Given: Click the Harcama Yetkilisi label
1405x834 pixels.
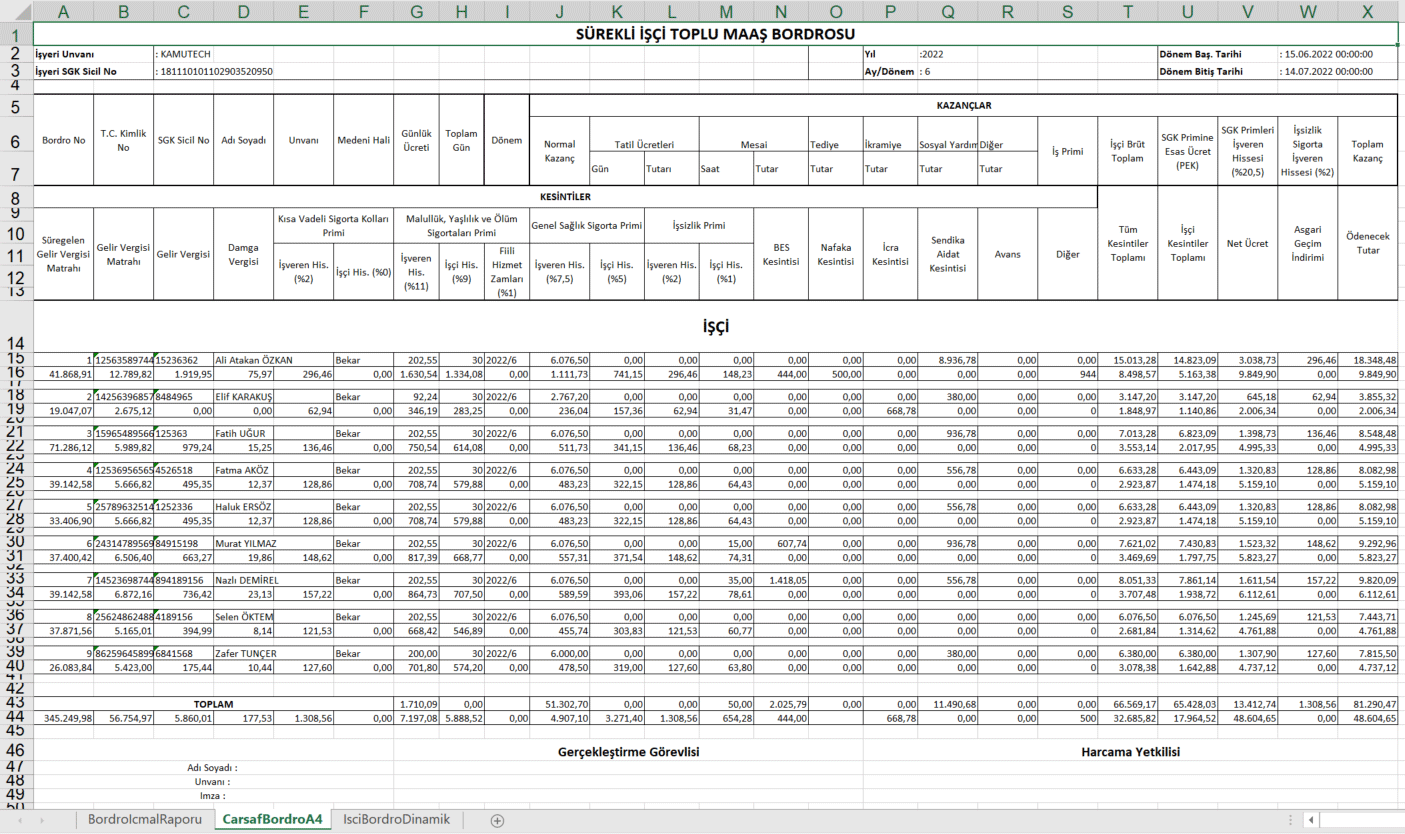Looking at the screenshot, I should (x=1131, y=752).
